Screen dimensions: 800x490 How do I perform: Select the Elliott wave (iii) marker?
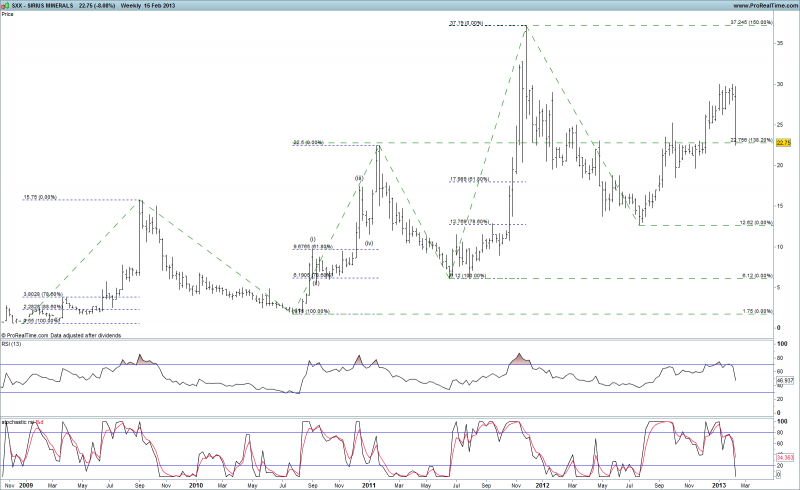pos(358,179)
